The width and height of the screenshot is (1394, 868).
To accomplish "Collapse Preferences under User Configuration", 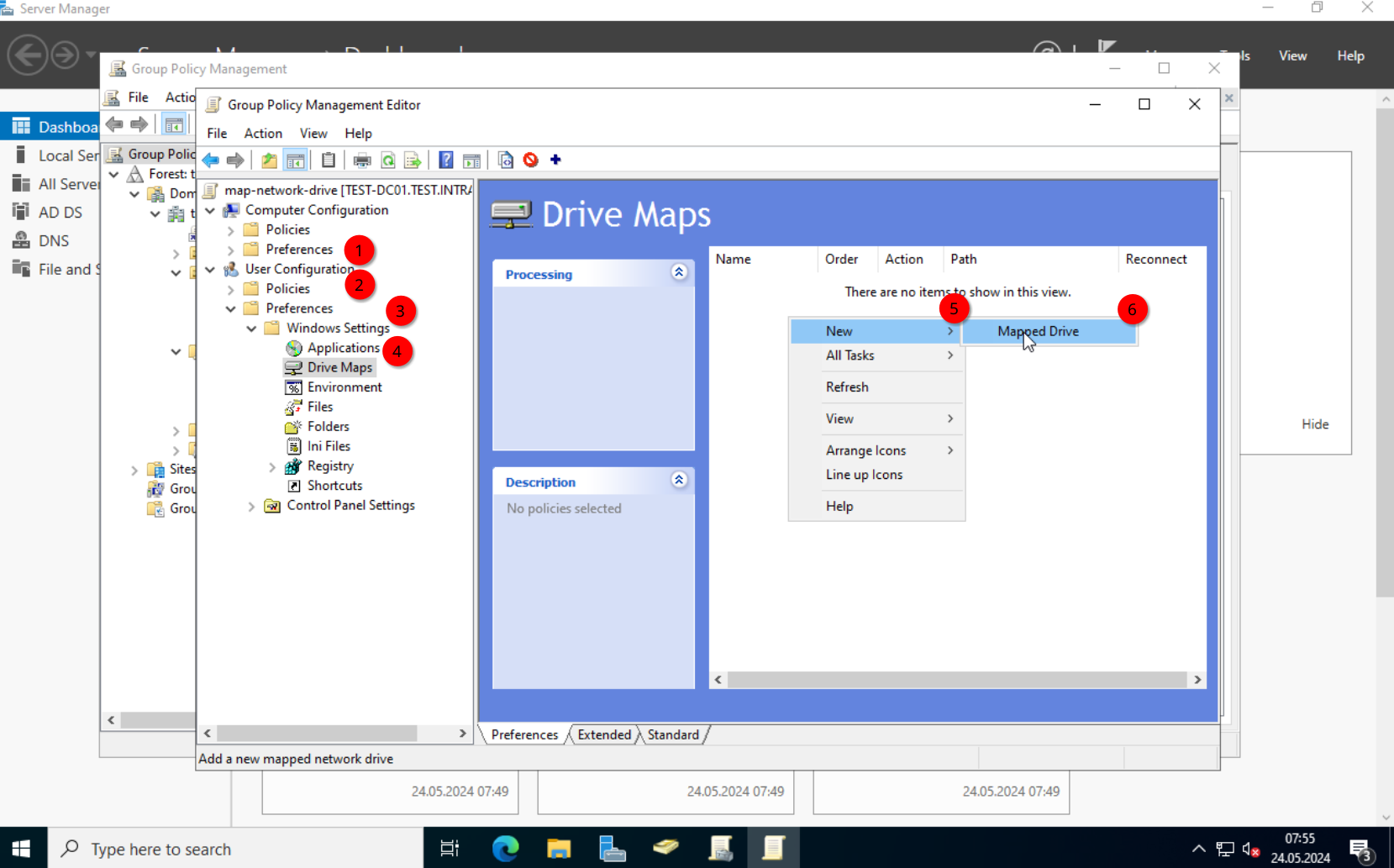I will click(x=231, y=309).
